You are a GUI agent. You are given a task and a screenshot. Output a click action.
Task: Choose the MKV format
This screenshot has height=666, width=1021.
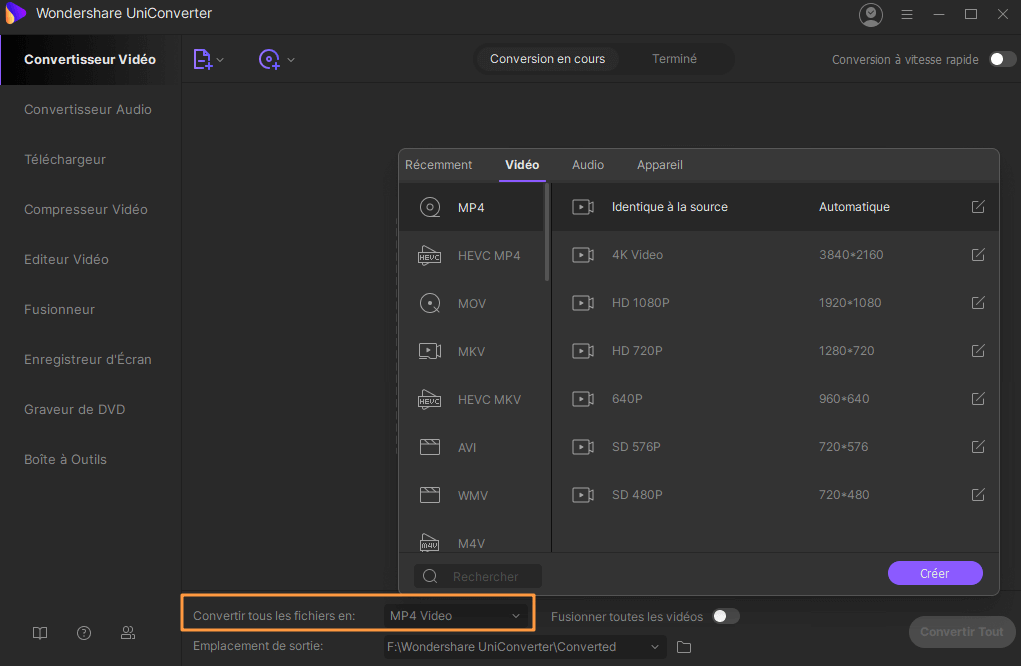click(x=471, y=352)
